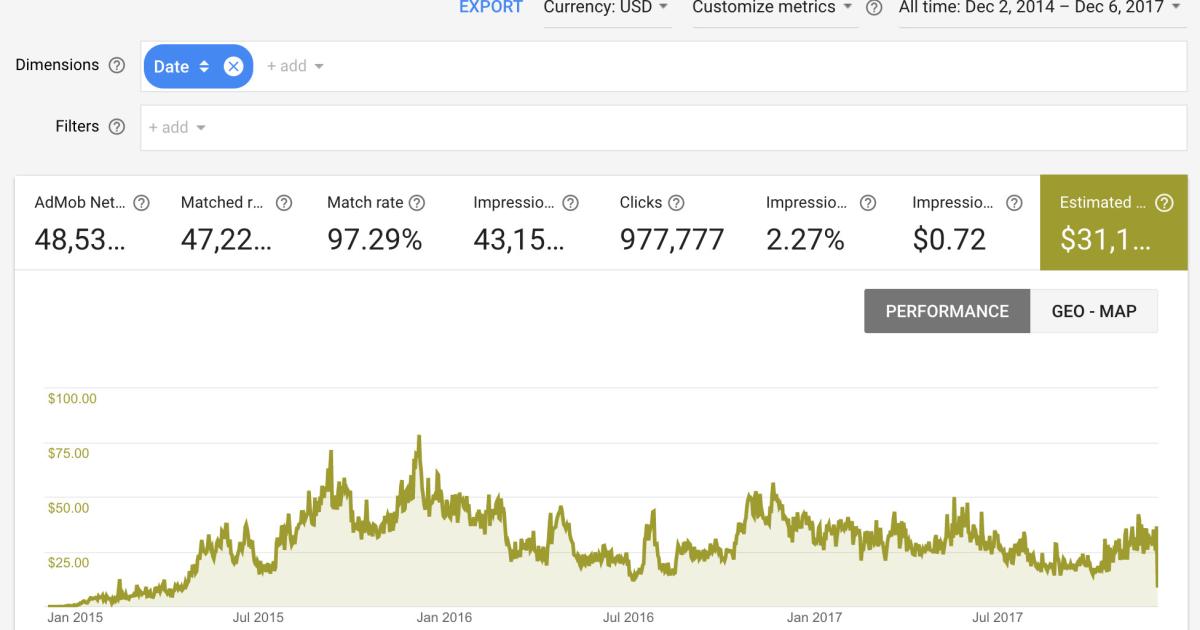Image resolution: width=1200 pixels, height=630 pixels.
Task: Switch to the GEO - MAP tab
Action: (1094, 311)
